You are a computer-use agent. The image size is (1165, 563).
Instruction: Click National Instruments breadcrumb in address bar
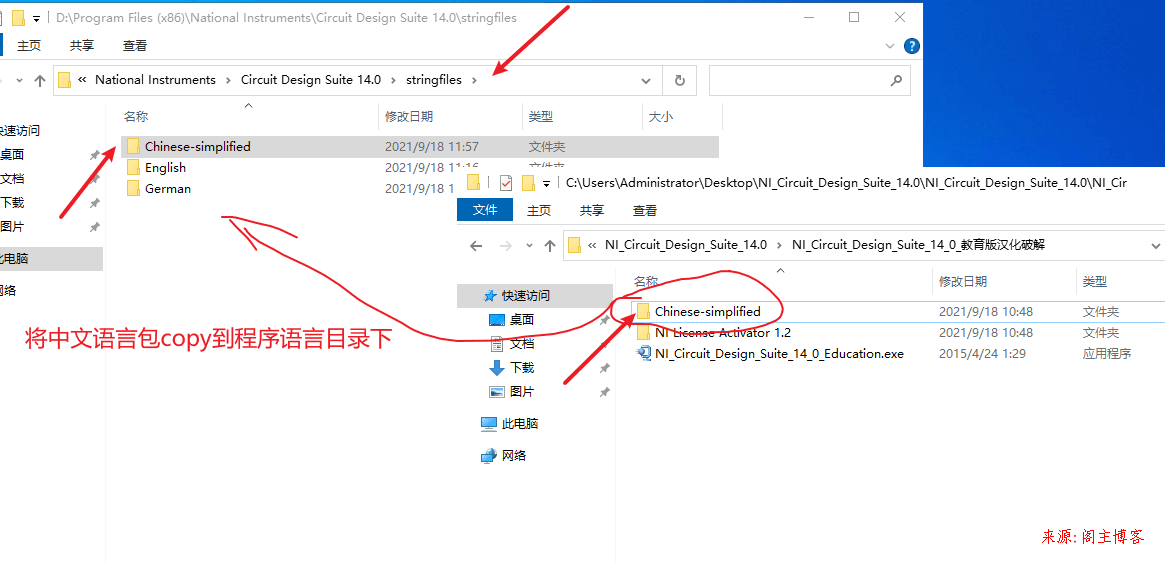(x=155, y=80)
